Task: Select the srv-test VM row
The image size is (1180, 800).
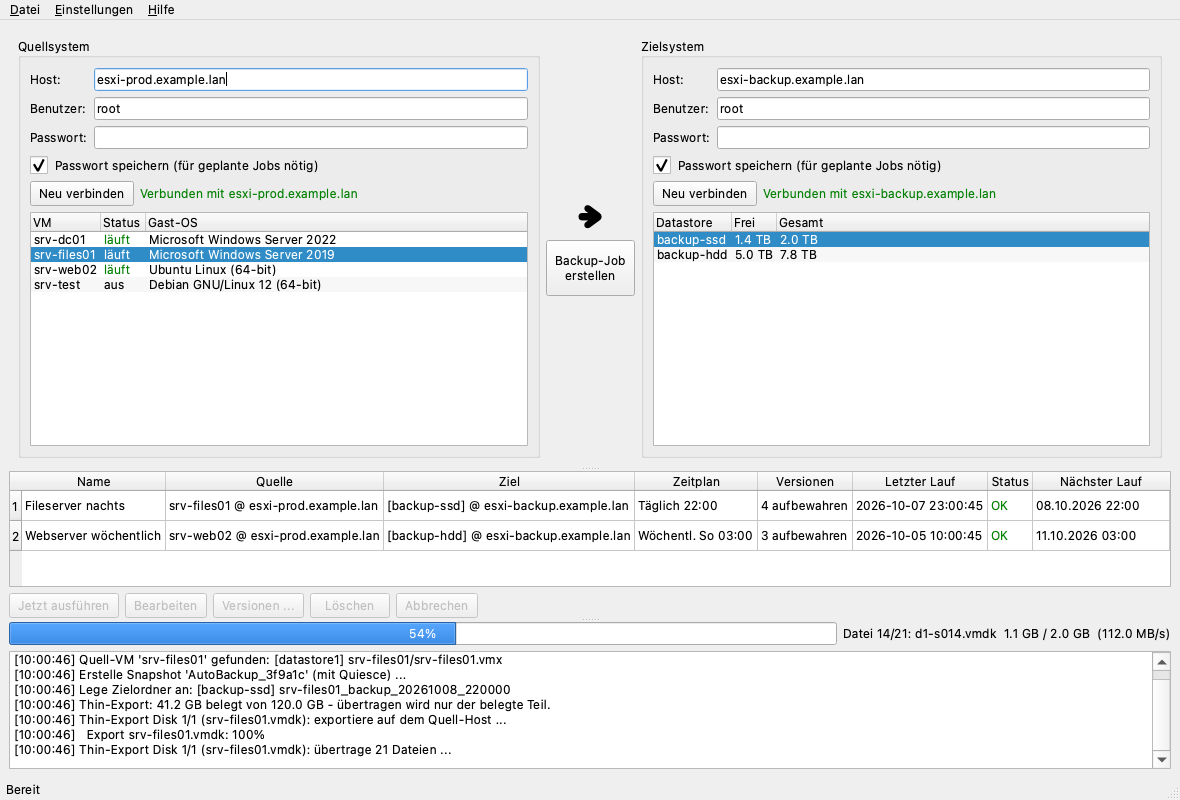Action: pyautogui.click(x=279, y=284)
